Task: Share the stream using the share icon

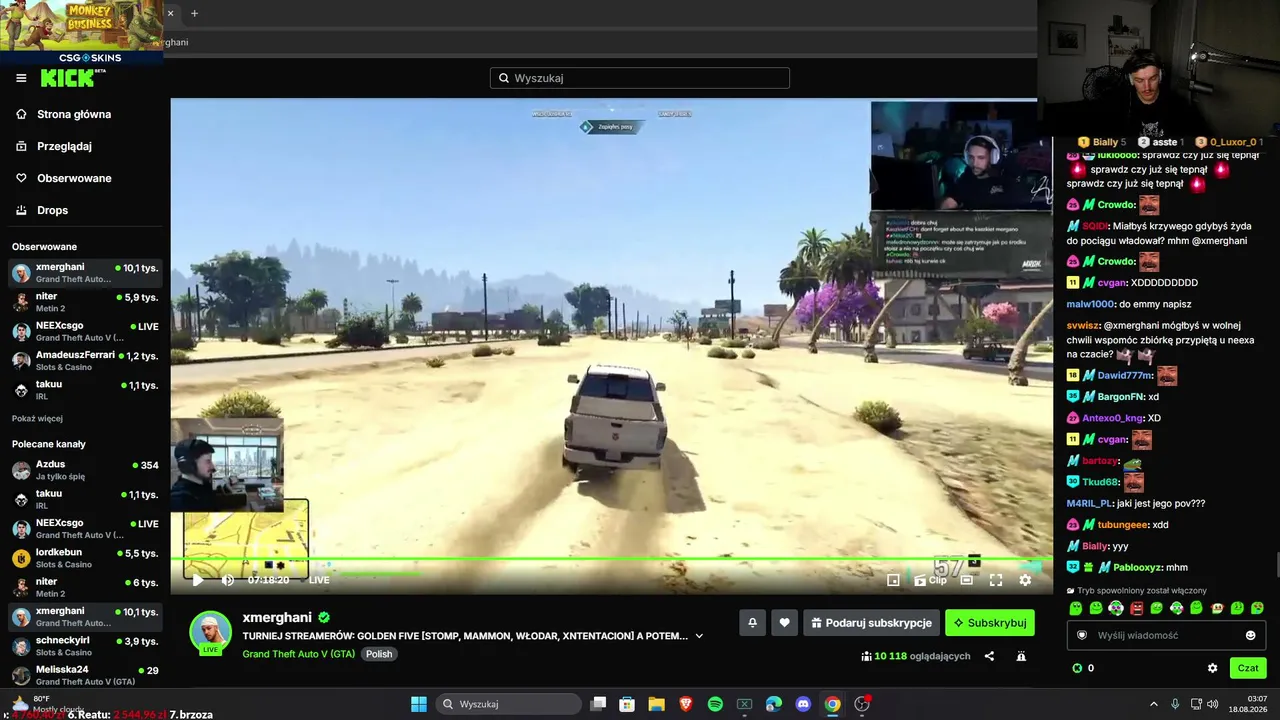Action: click(x=989, y=656)
